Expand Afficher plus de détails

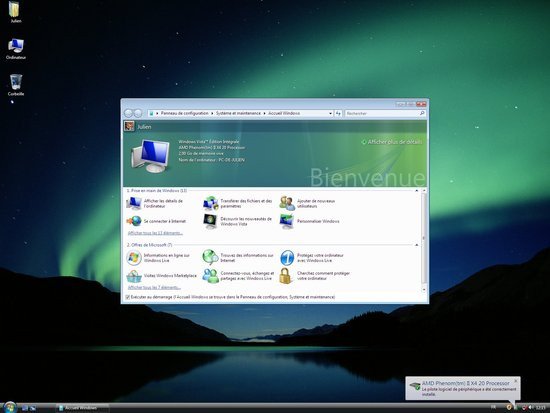(x=392, y=142)
